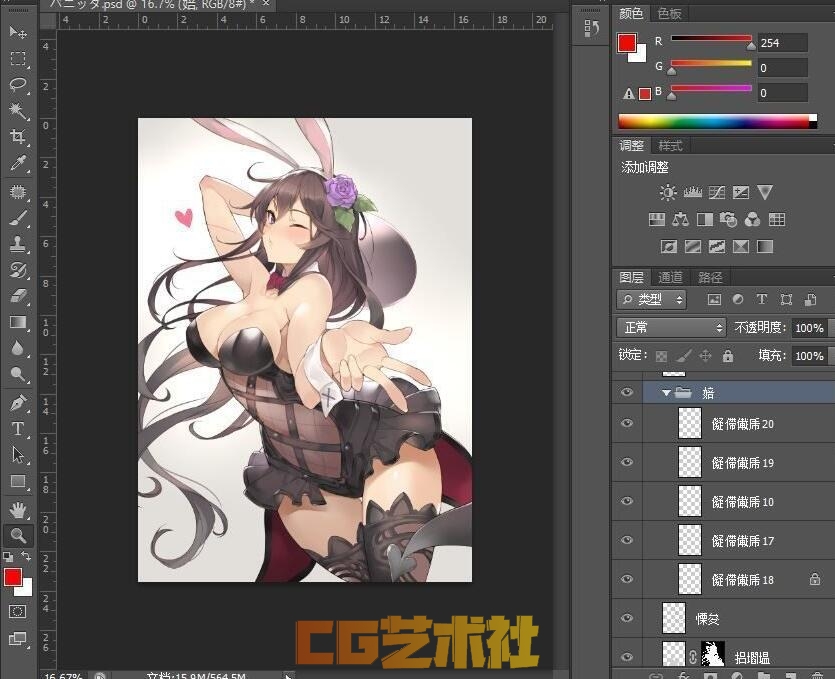Add a Photo Filter adjustment
Screen dimensions: 835x679
point(728,219)
